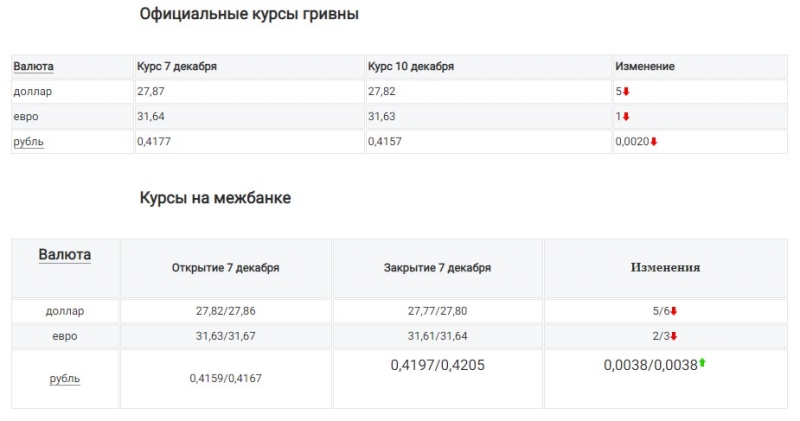Open the рубль link in official rates table
800x421 pixels.
[28, 142]
